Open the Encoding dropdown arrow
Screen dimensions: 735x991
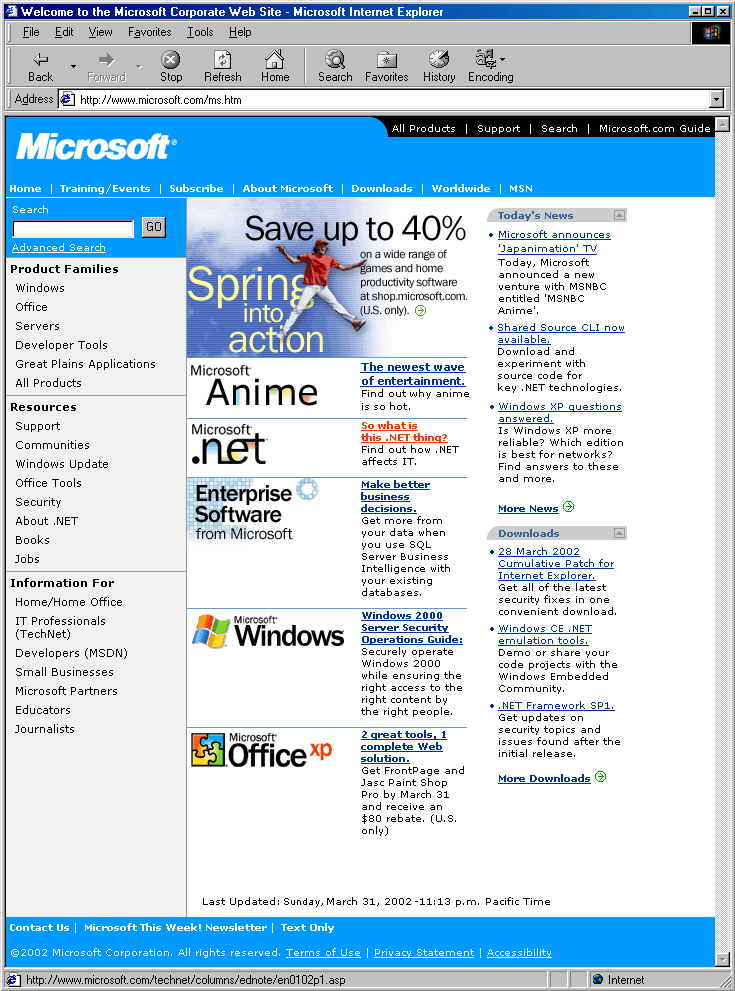[502, 59]
